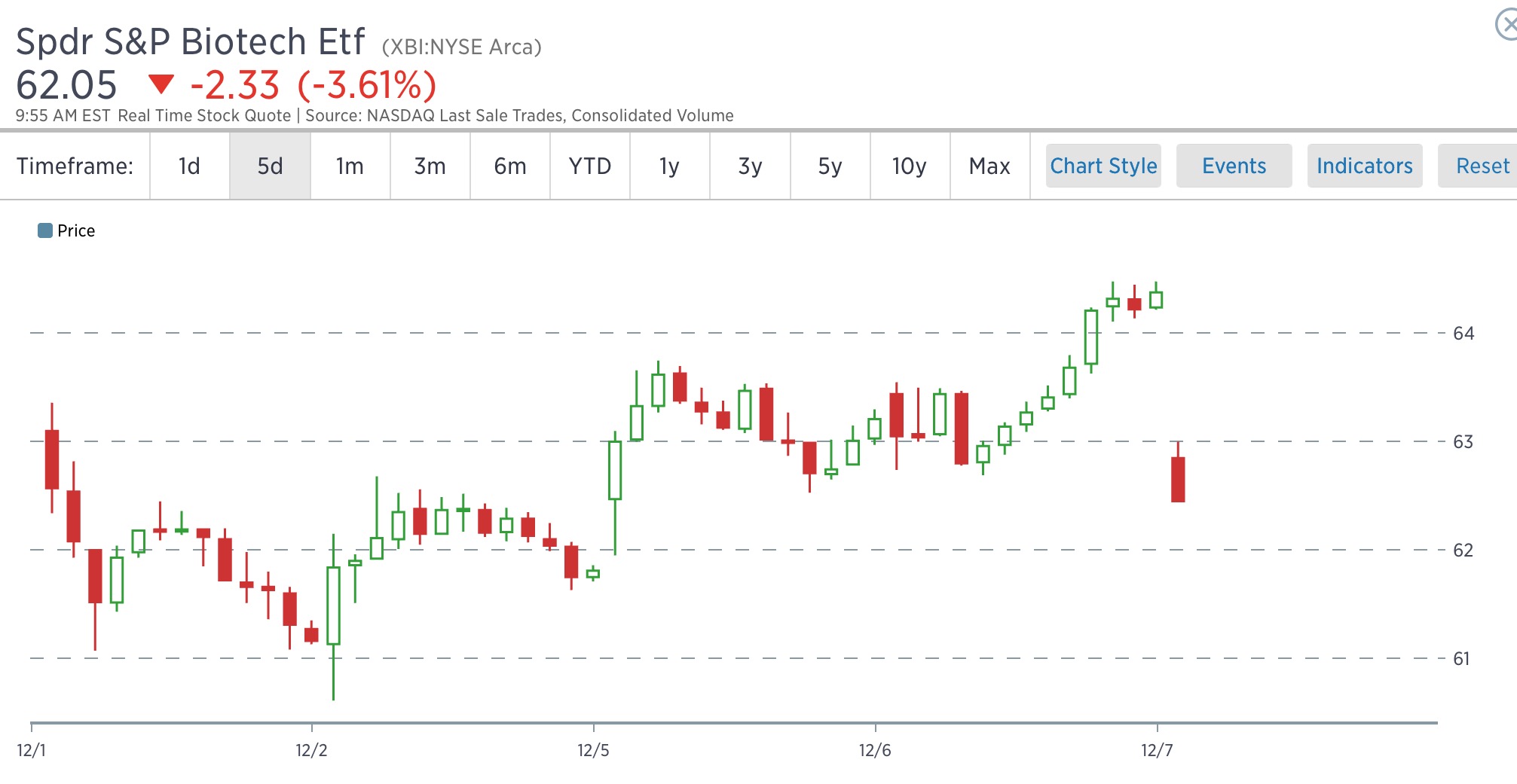Click the 12/7 date axis label
This screenshot has width=1517, height=784.
coord(1157,750)
